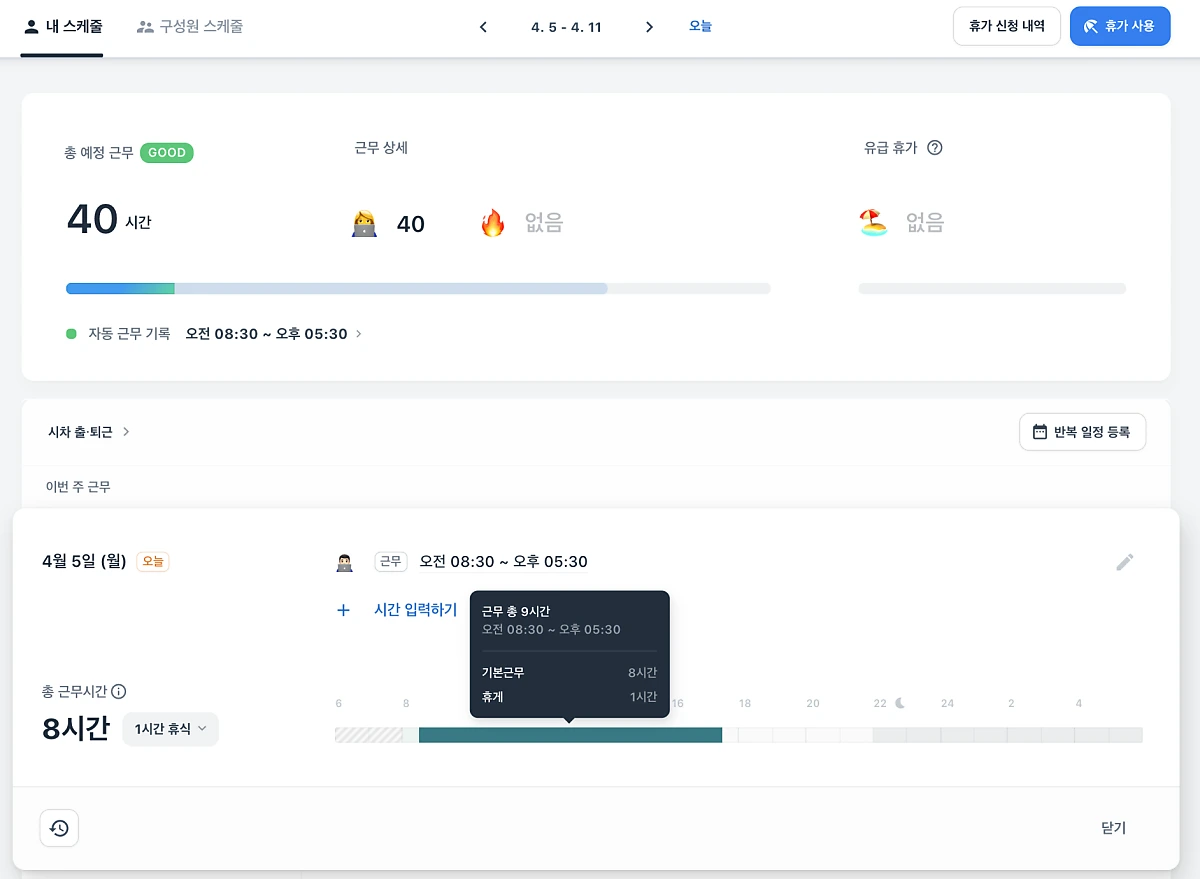Click the 휴가 신청 내역 button

click(x=1006, y=26)
